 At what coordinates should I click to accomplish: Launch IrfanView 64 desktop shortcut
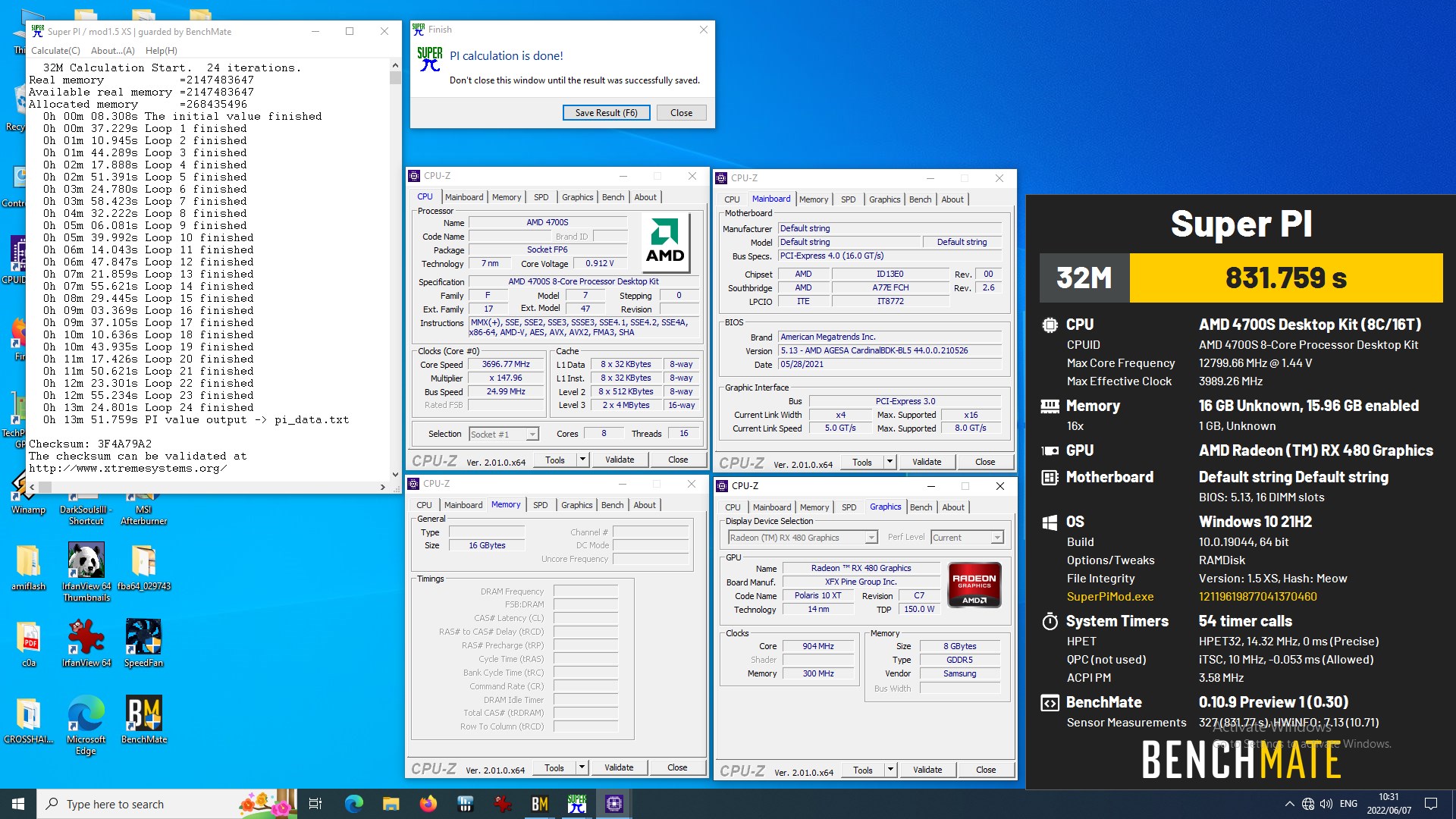pos(86,643)
